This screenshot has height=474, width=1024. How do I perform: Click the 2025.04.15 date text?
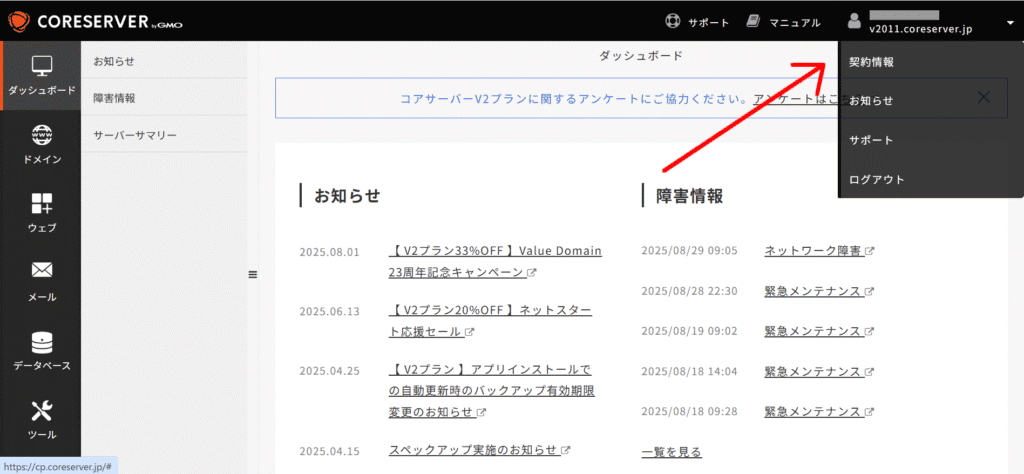click(x=329, y=450)
